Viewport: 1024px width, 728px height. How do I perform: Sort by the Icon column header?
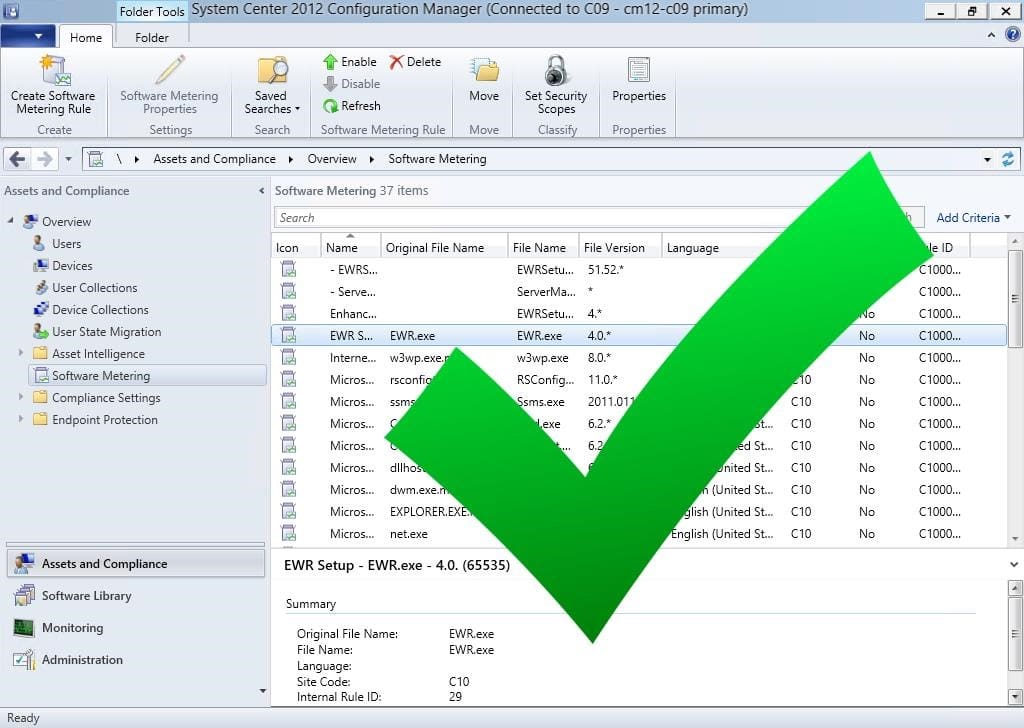point(295,247)
